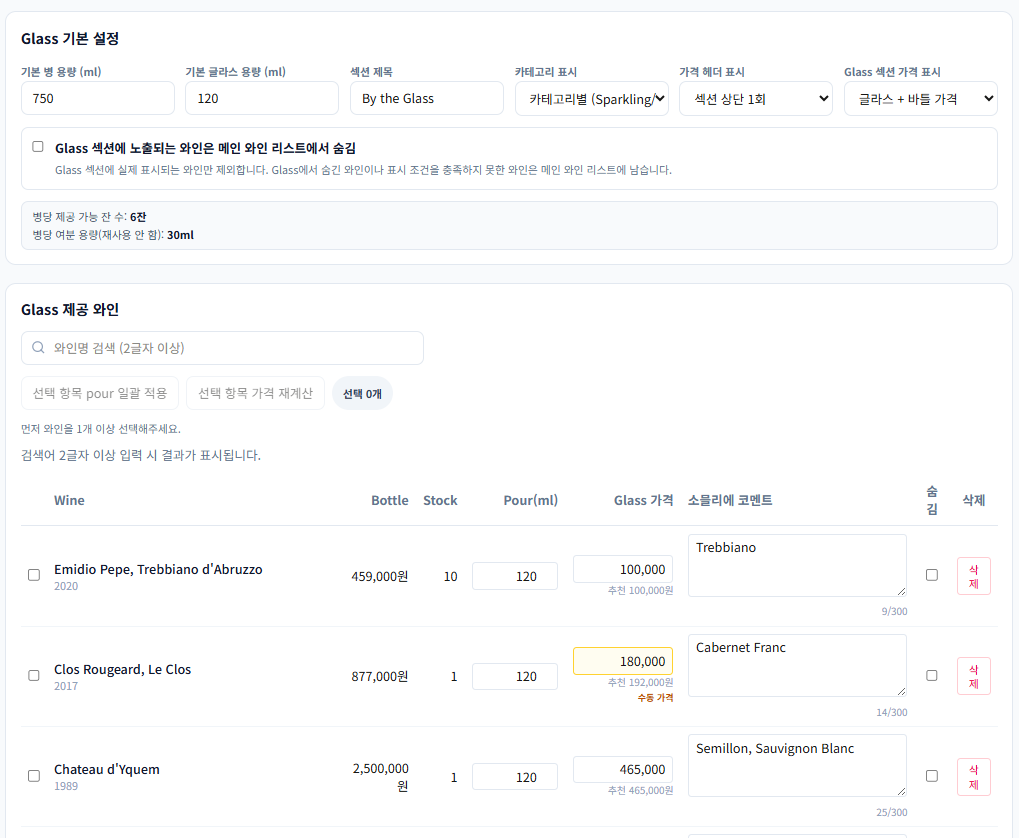
Task: Click the Bottle column header
Action: (390, 501)
